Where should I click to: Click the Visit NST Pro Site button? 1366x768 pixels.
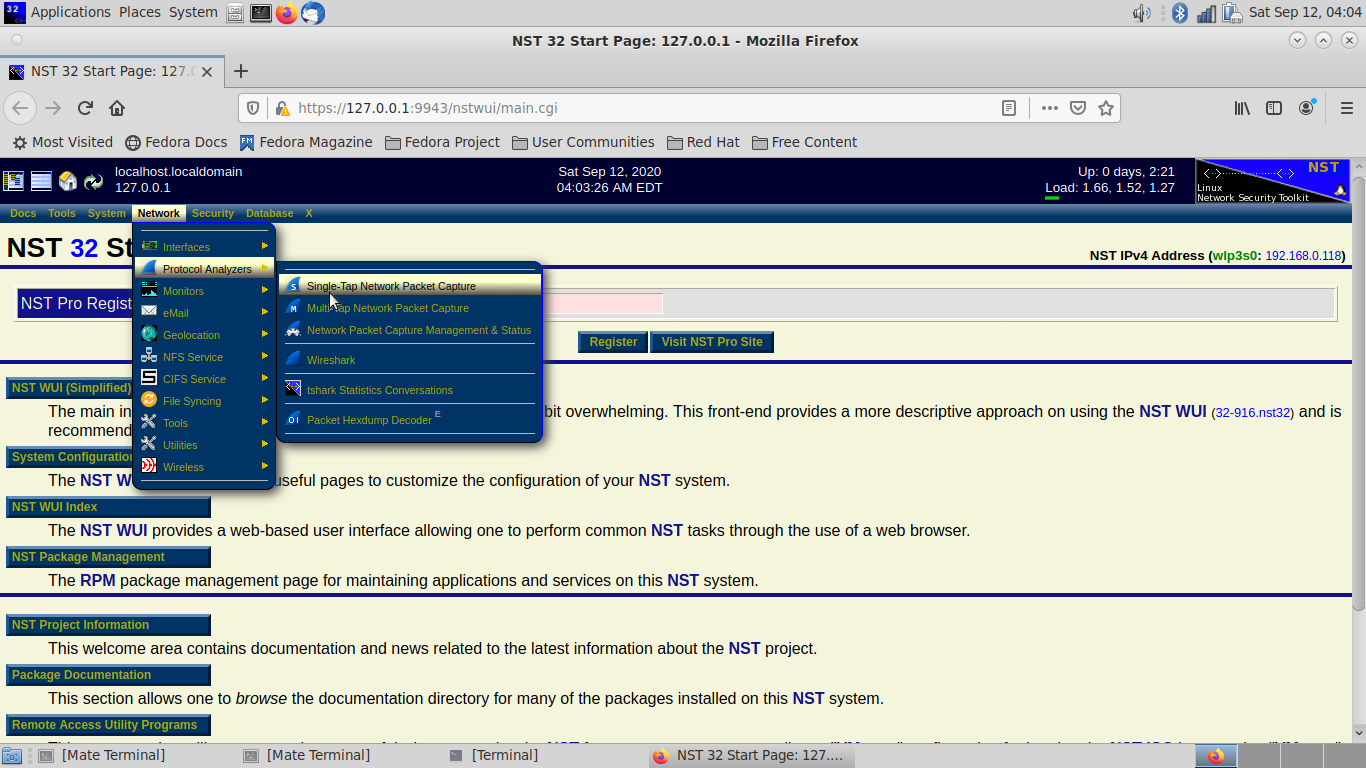click(711, 342)
